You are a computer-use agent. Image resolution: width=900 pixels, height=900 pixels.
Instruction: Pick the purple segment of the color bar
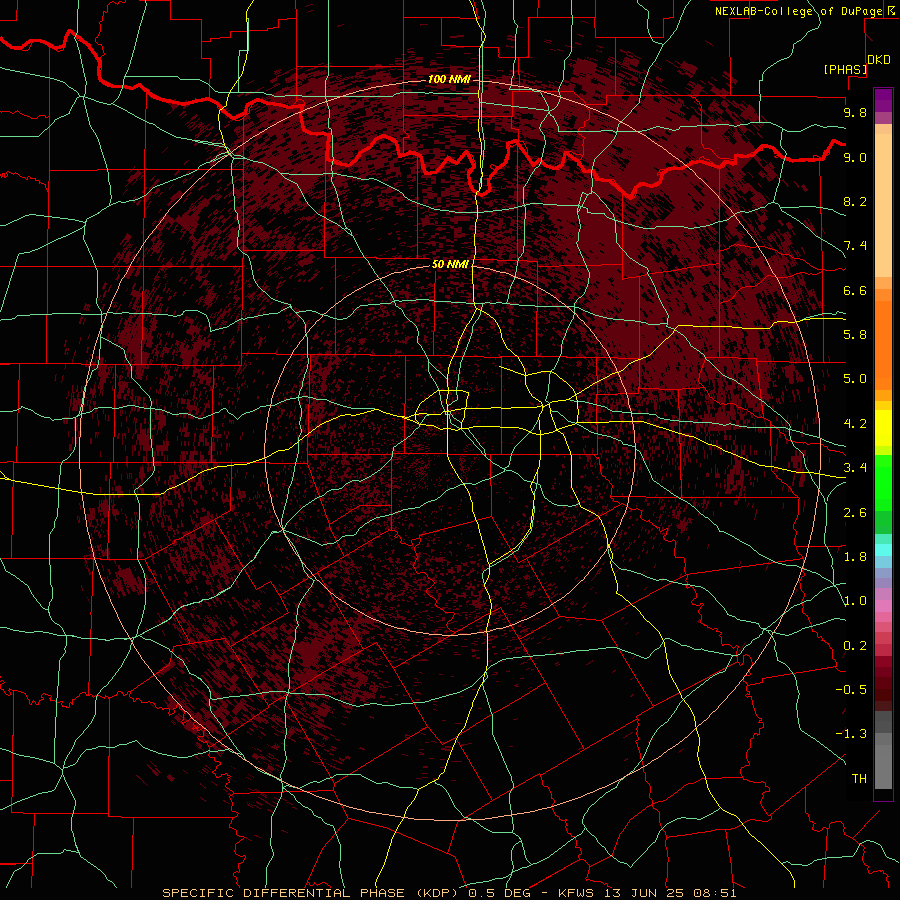click(883, 100)
